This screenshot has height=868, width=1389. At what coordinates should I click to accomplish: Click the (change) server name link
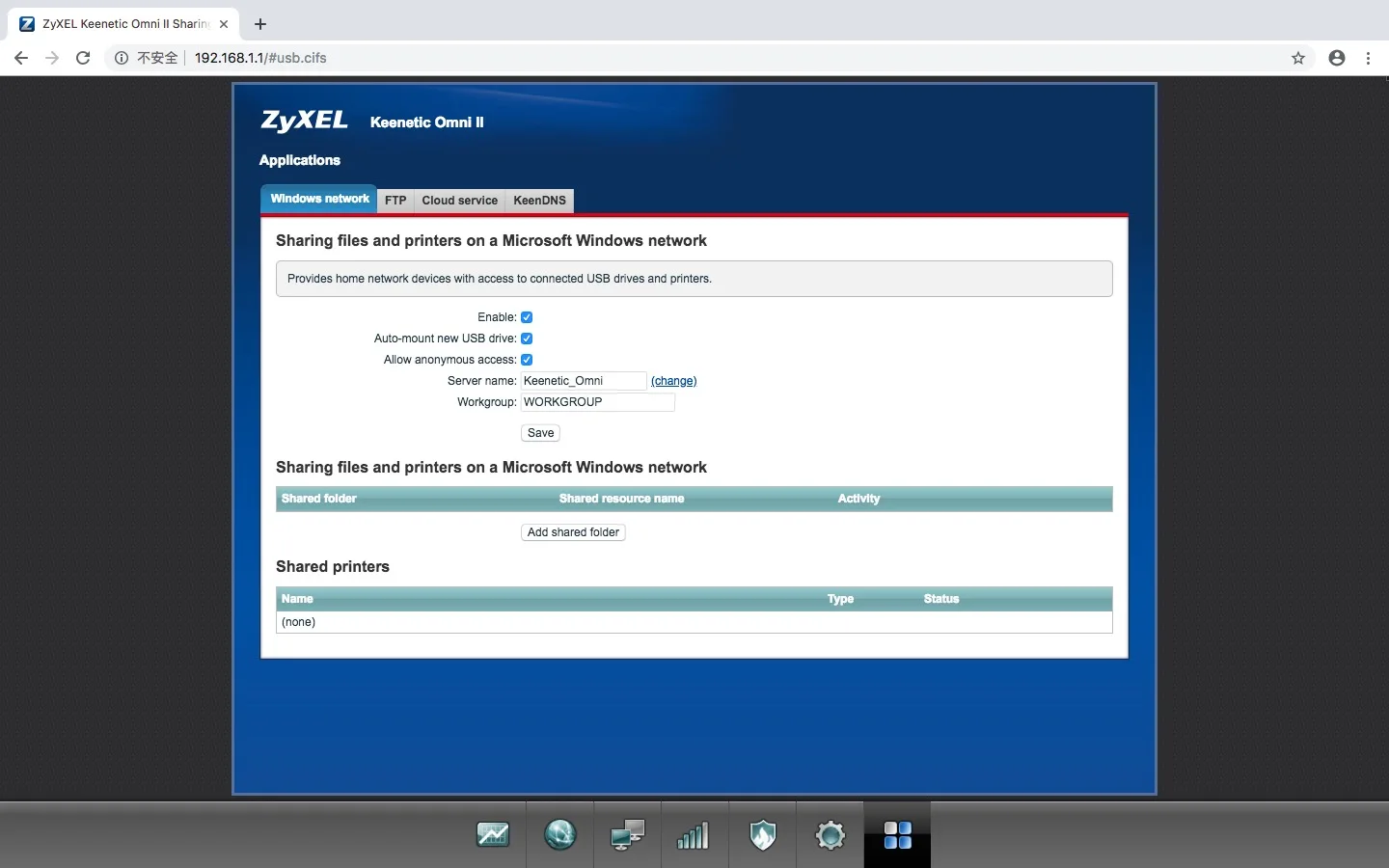click(673, 381)
